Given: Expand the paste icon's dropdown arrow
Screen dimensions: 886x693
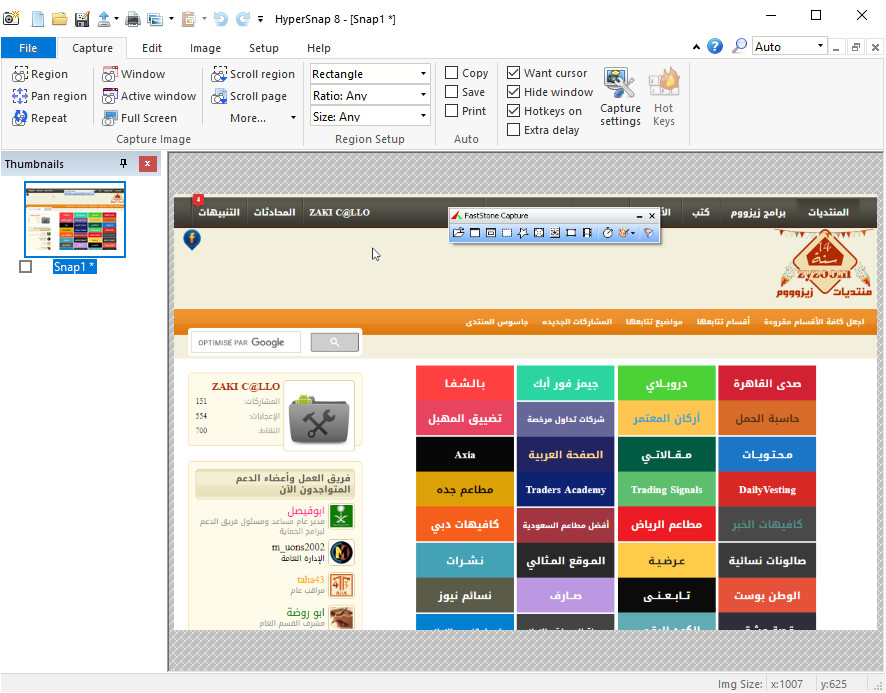Looking at the screenshot, I should [x=204, y=19].
